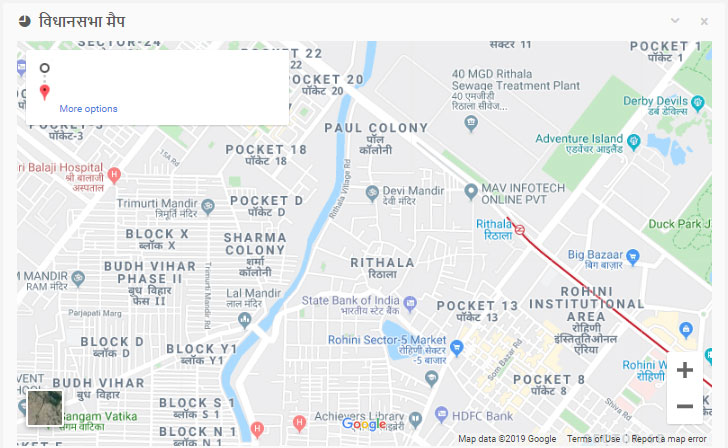Click the Devi Mandir temple marker
The height and width of the screenshot is (448, 728).
tap(372, 193)
